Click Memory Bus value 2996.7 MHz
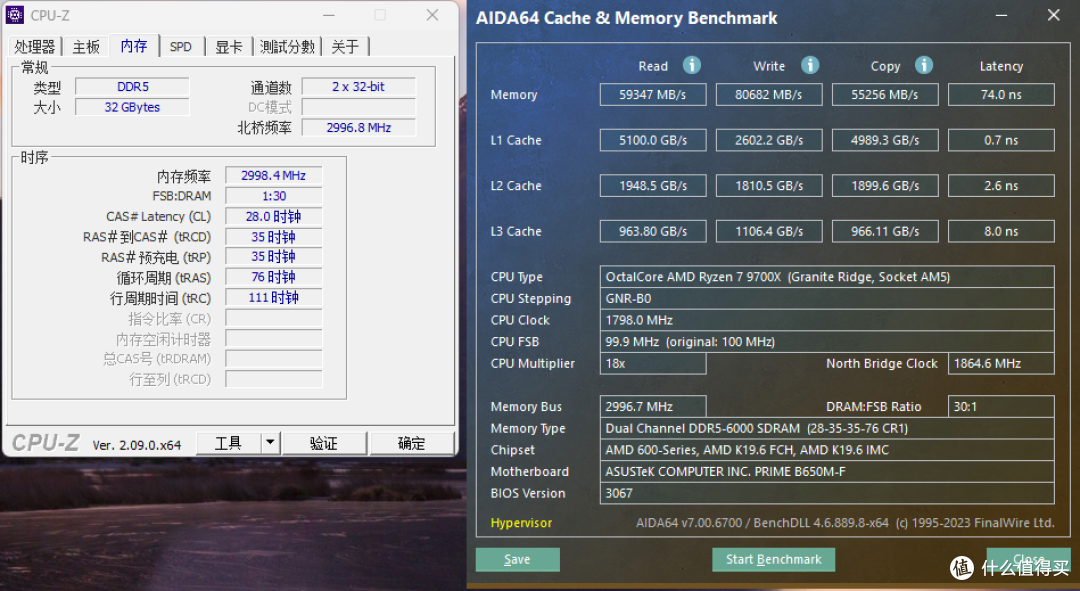This screenshot has height=591, width=1080. [x=653, y=406]
